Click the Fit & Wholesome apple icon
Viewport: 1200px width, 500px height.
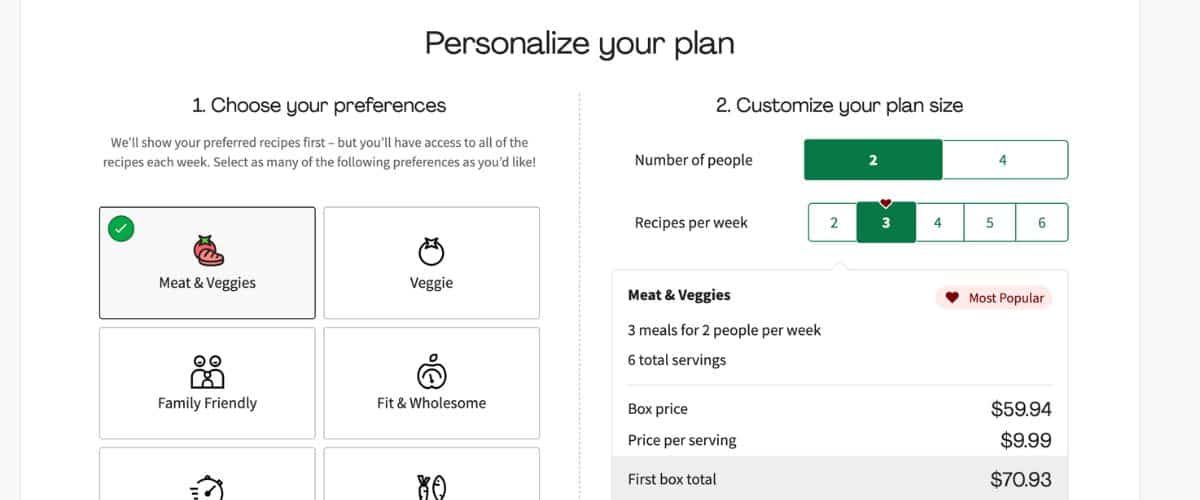click(x=431, y=370)
